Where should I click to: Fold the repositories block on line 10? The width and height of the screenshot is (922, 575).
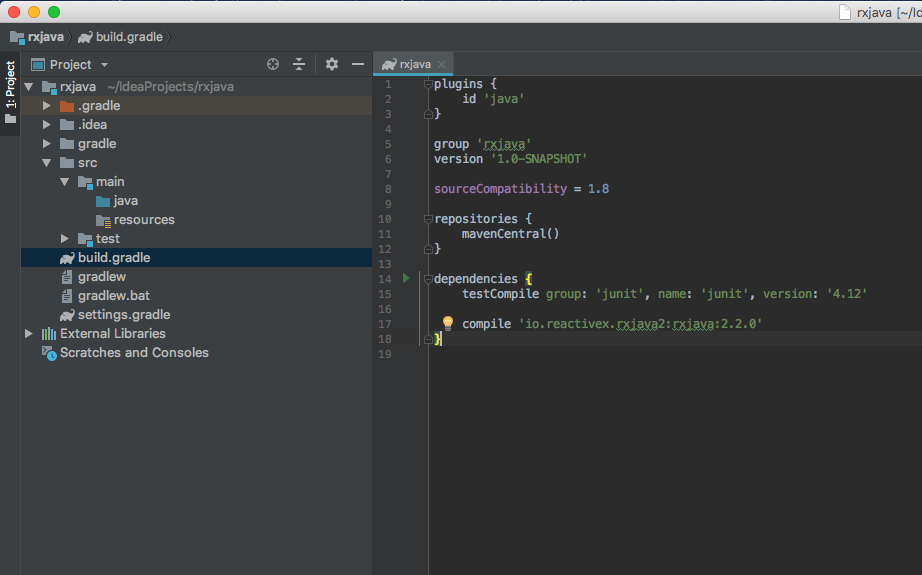(428, 219)
